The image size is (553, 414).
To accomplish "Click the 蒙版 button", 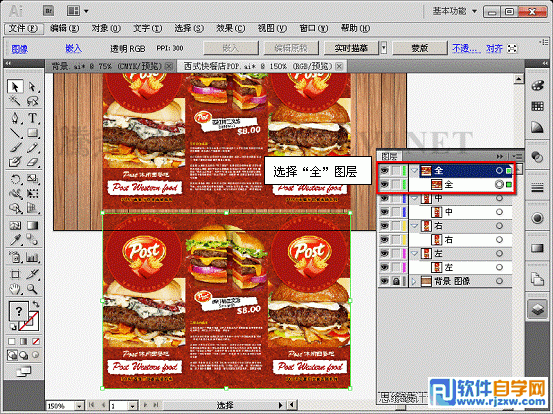I will coord(420,48).
